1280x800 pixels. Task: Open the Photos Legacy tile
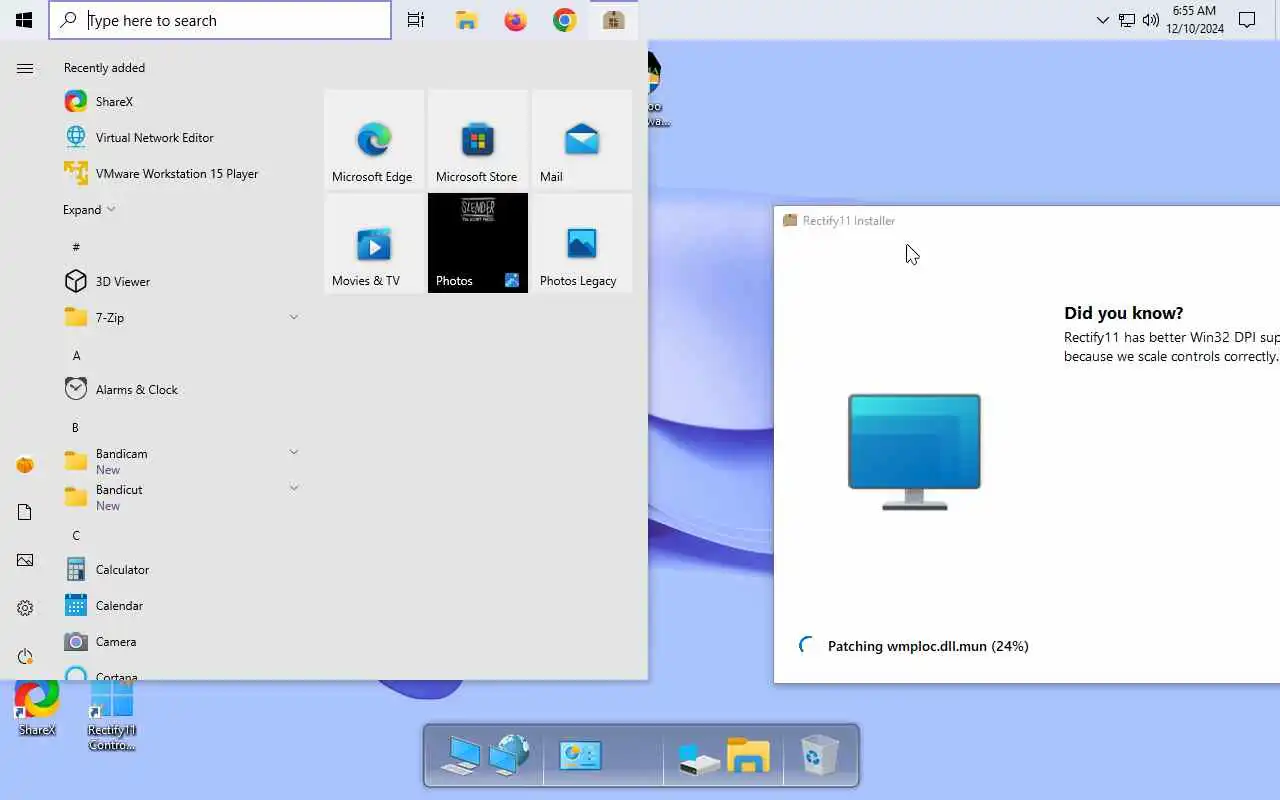tap(582, 243)
